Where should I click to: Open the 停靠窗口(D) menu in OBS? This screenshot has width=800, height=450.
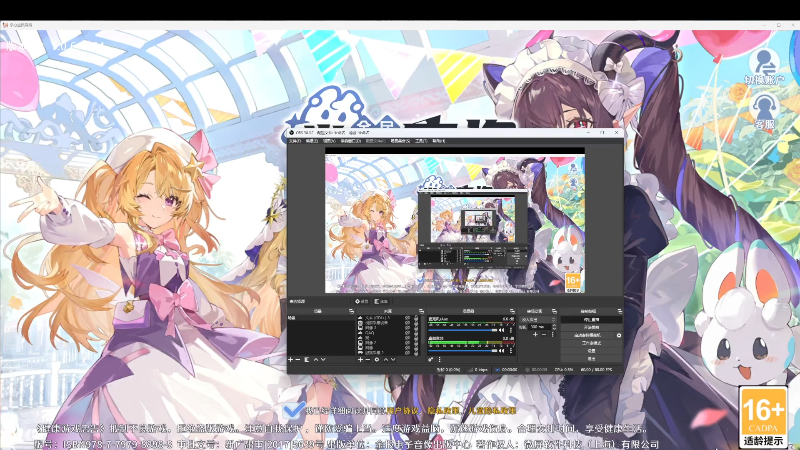(x=351, y=141)
